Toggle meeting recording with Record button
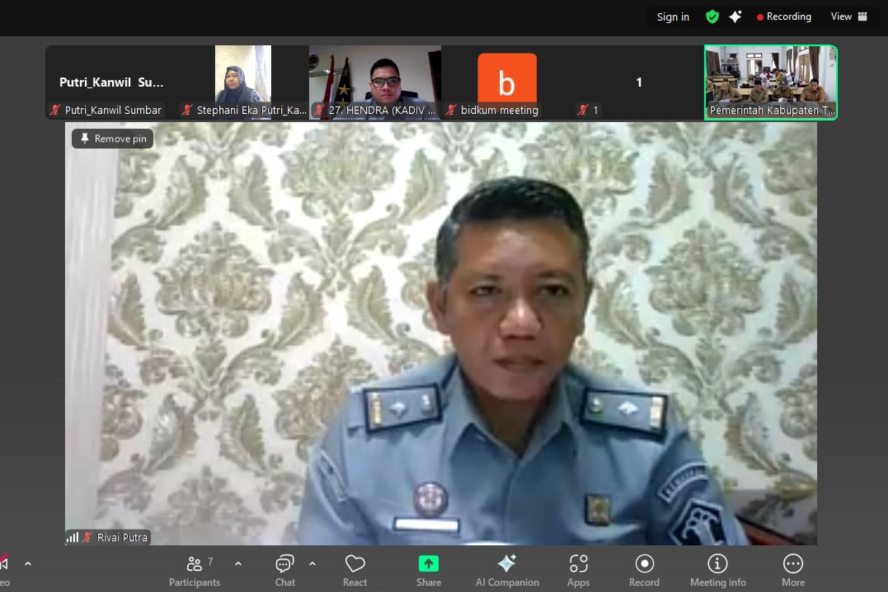 point(644,570)
